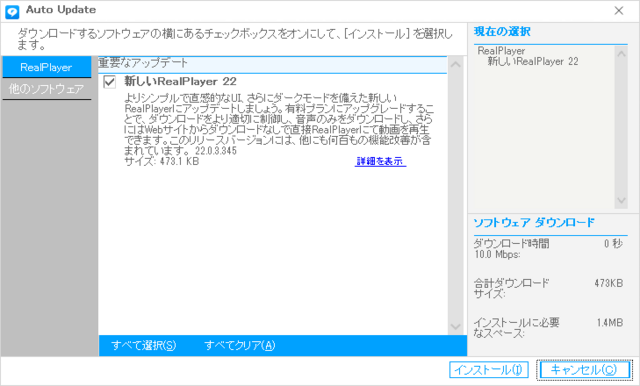
Task: Click update list scrollbar up arrow
Action: 456,64
